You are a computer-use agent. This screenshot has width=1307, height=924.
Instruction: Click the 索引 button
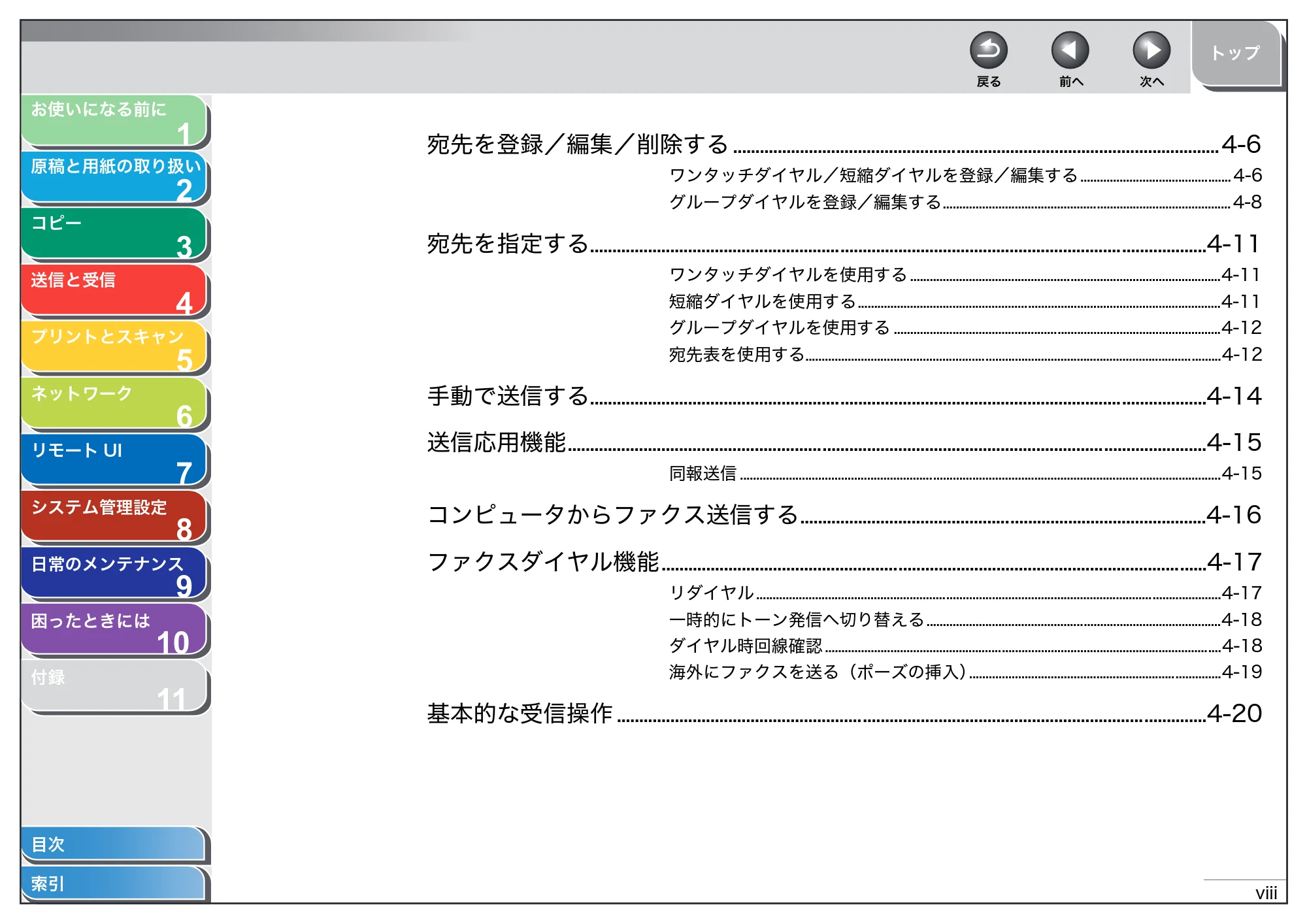[113, 883]
